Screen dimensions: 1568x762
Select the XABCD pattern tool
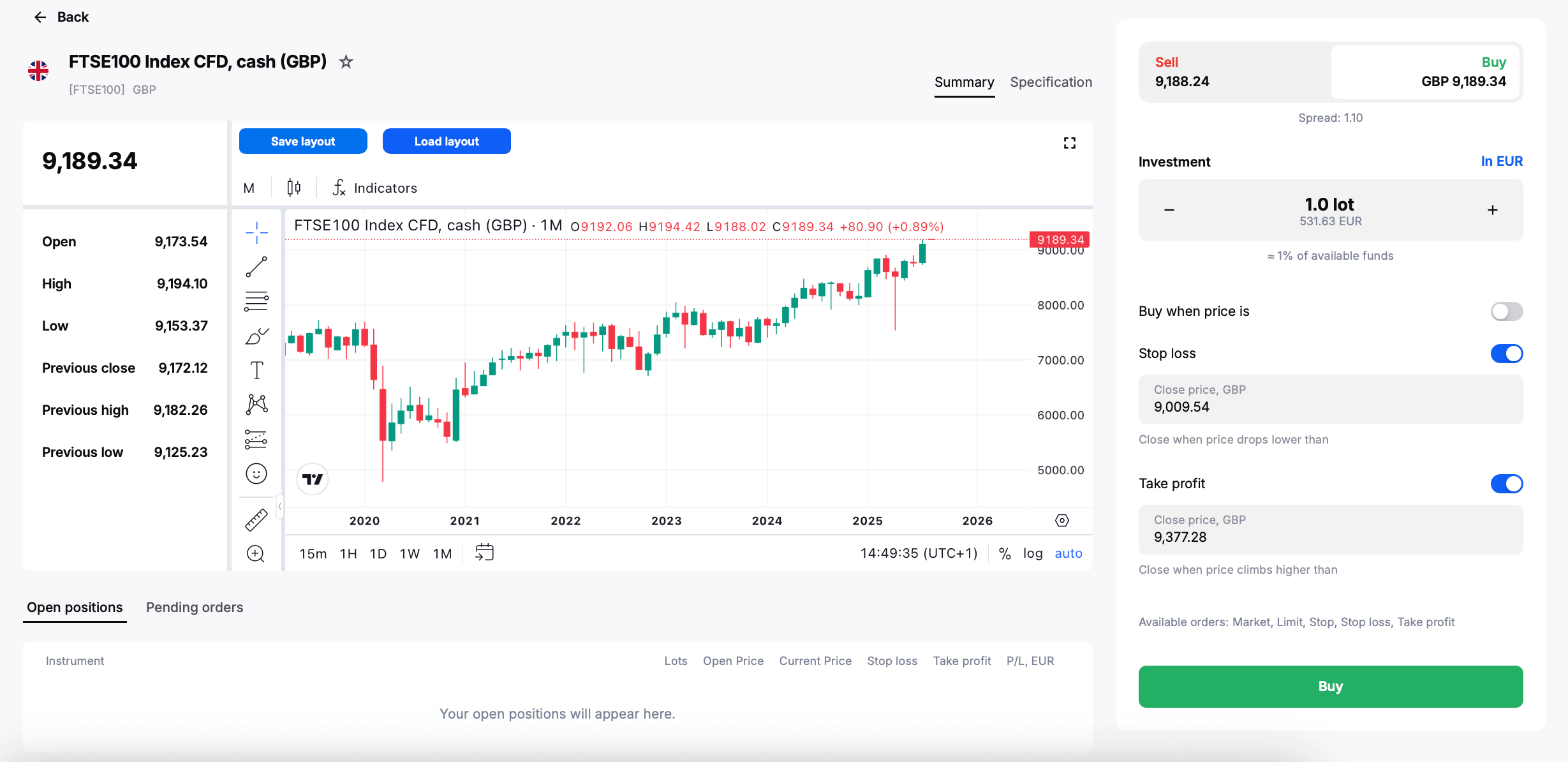coord(256,404)
